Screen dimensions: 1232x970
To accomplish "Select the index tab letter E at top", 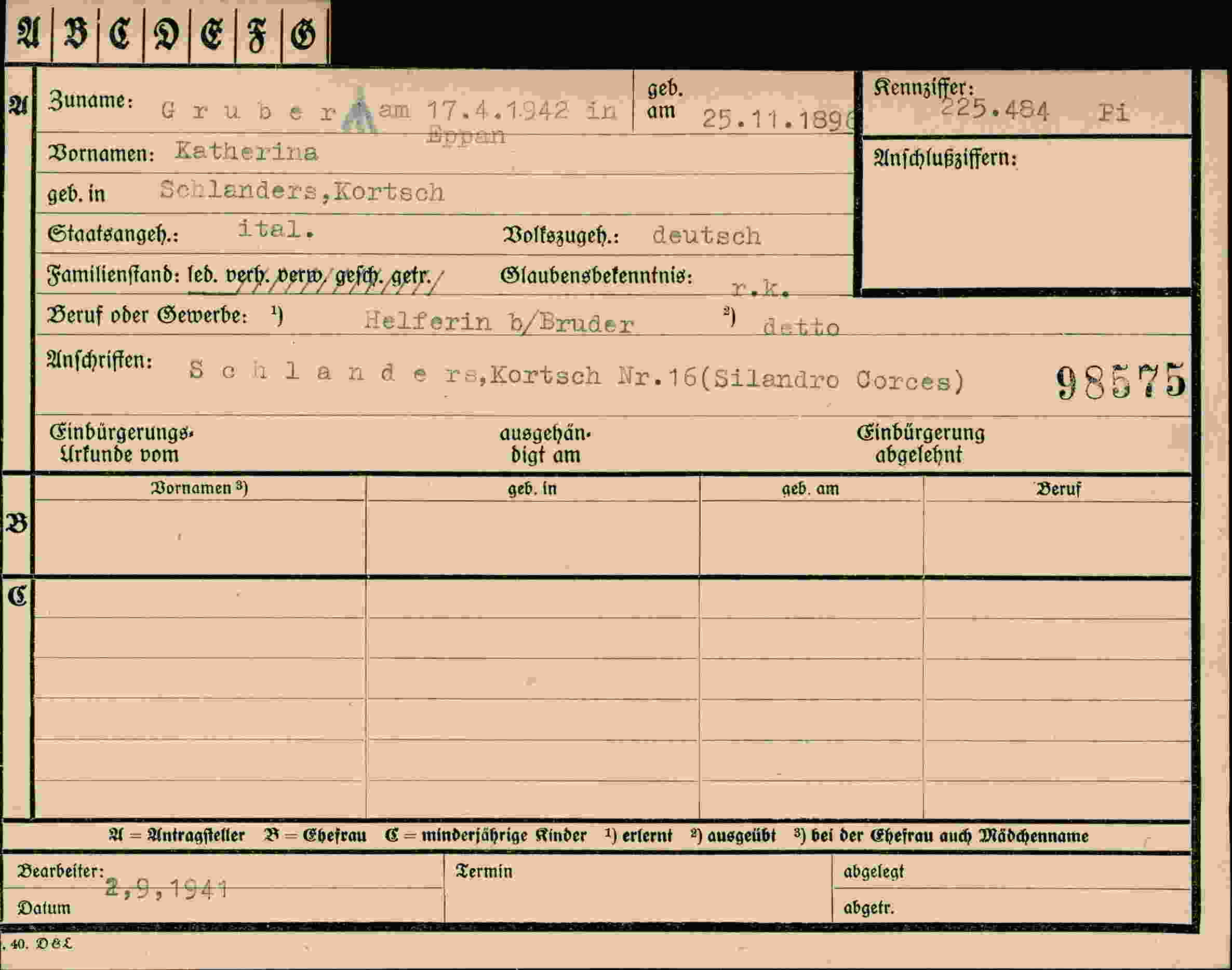I will (x=211, y=34).
